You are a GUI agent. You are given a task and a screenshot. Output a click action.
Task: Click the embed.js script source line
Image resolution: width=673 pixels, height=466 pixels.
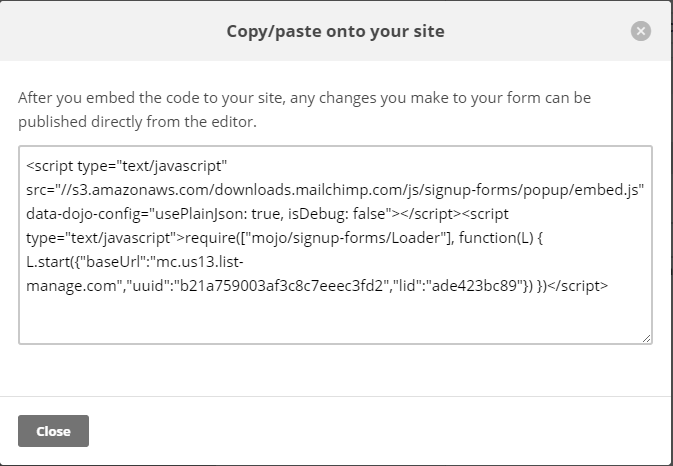click(335, 190)
